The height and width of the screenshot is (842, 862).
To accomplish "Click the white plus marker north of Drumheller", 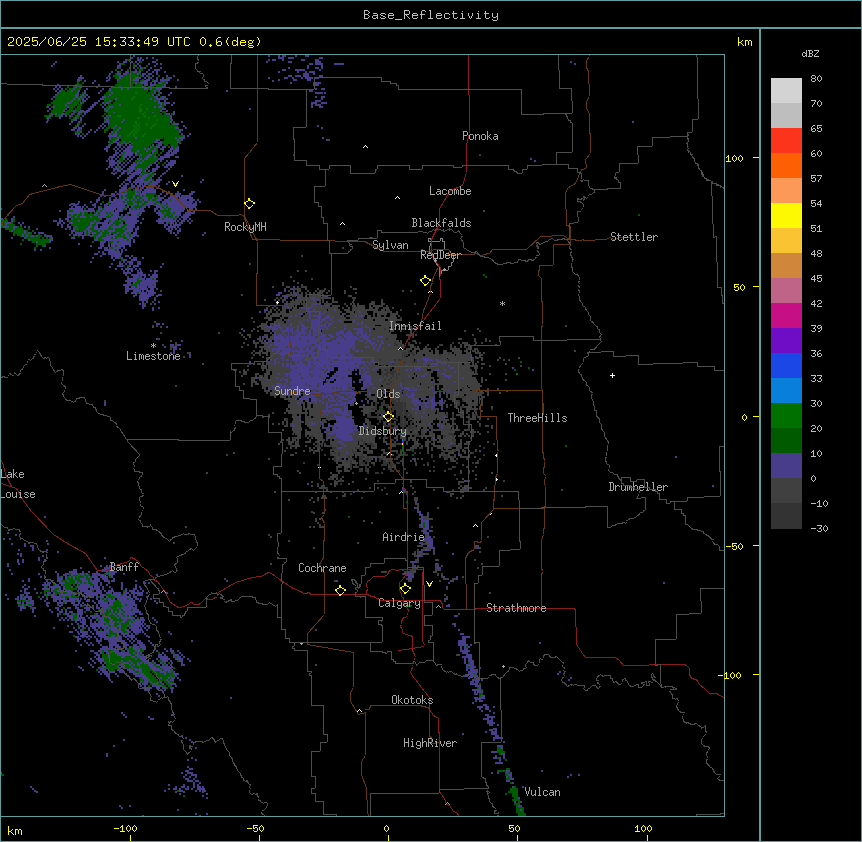I will 612,375.
